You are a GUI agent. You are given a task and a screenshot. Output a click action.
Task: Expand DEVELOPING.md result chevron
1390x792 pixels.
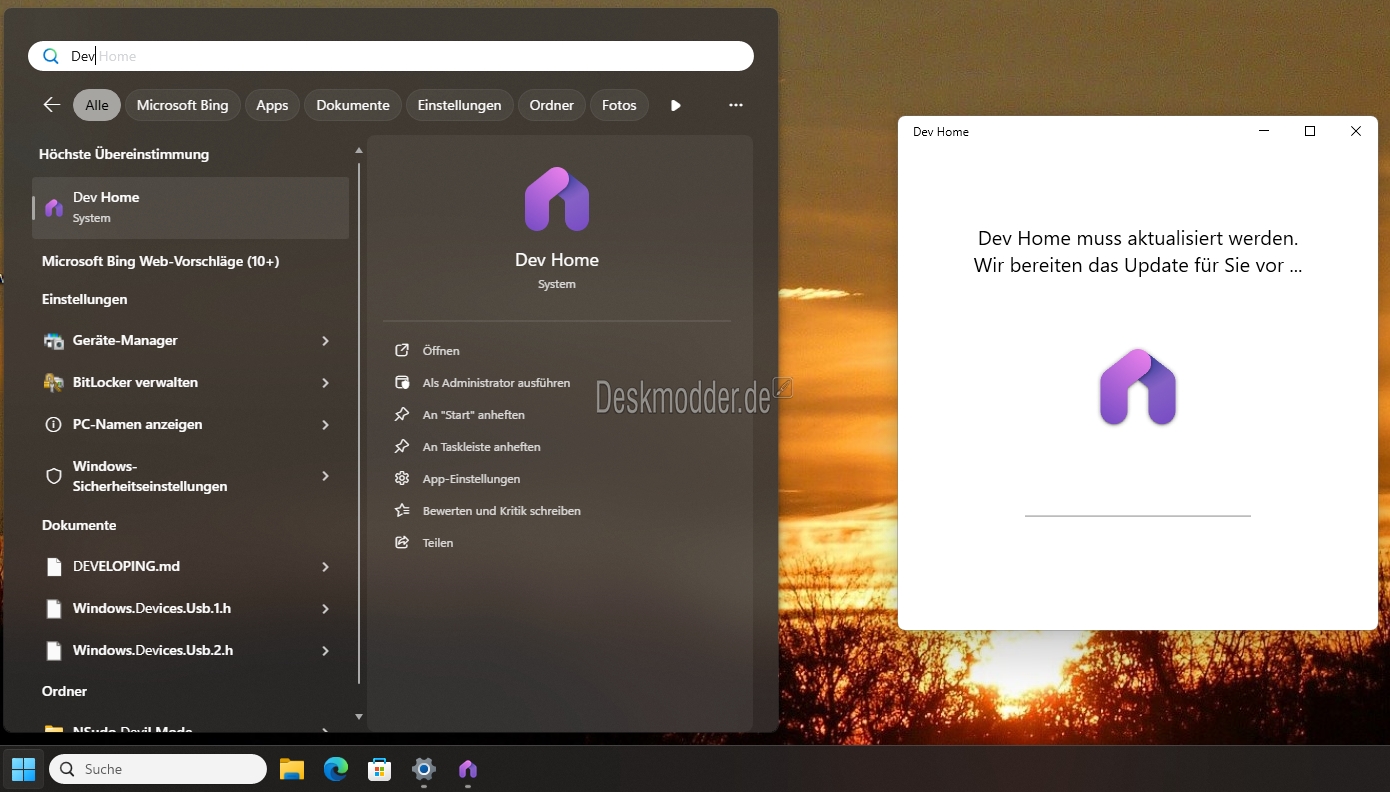(x=325, y=567)
